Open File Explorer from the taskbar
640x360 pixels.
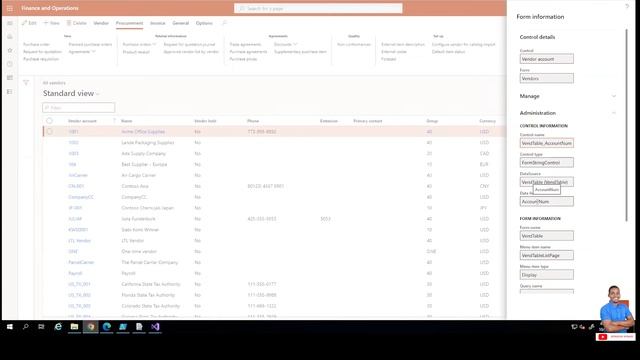click(74, 327)
